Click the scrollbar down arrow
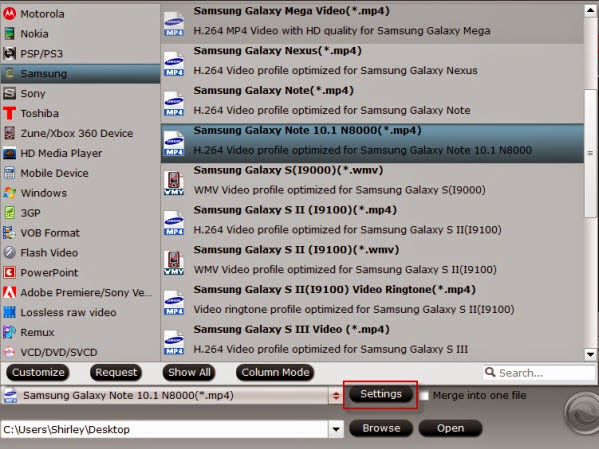This screenshot has width=599, height=449. (590, 354)
